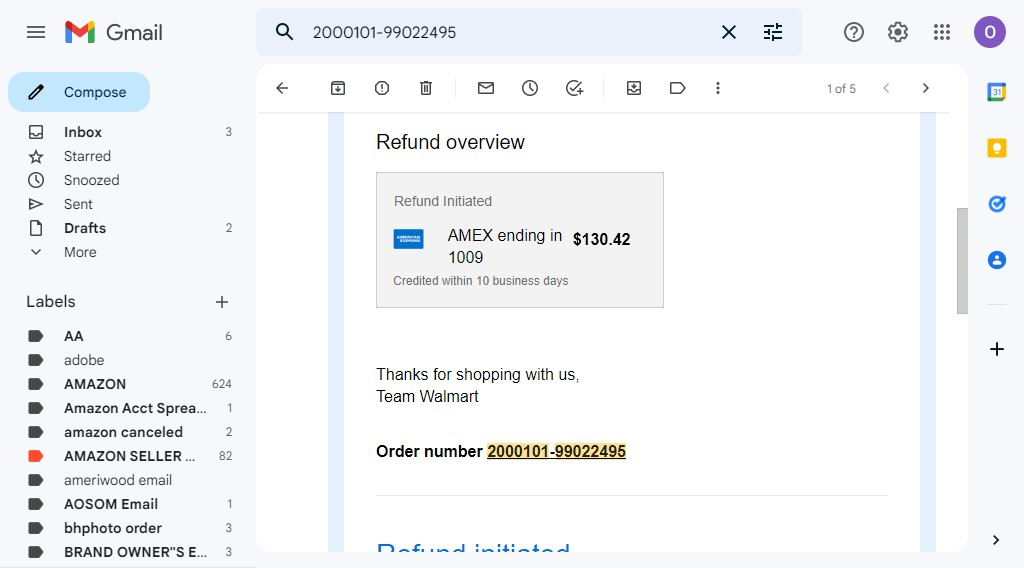The width and height of the screenshot is (1024, 568).
Task: Report this email as spam
Action: click(382, 88)
